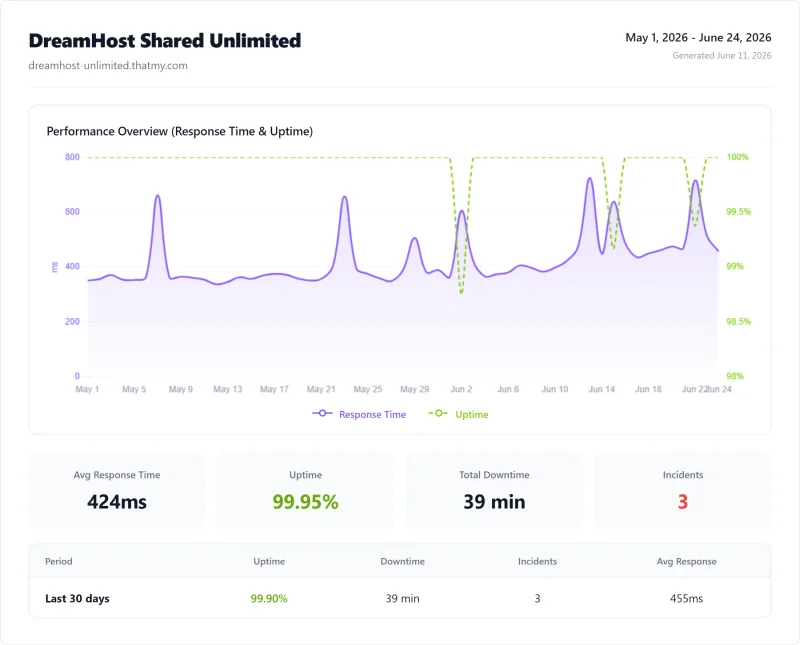Image resolution: width=800 pixels, height=645 pixels.
Task: Click the Downtime column header
Action: pos(403,561)
